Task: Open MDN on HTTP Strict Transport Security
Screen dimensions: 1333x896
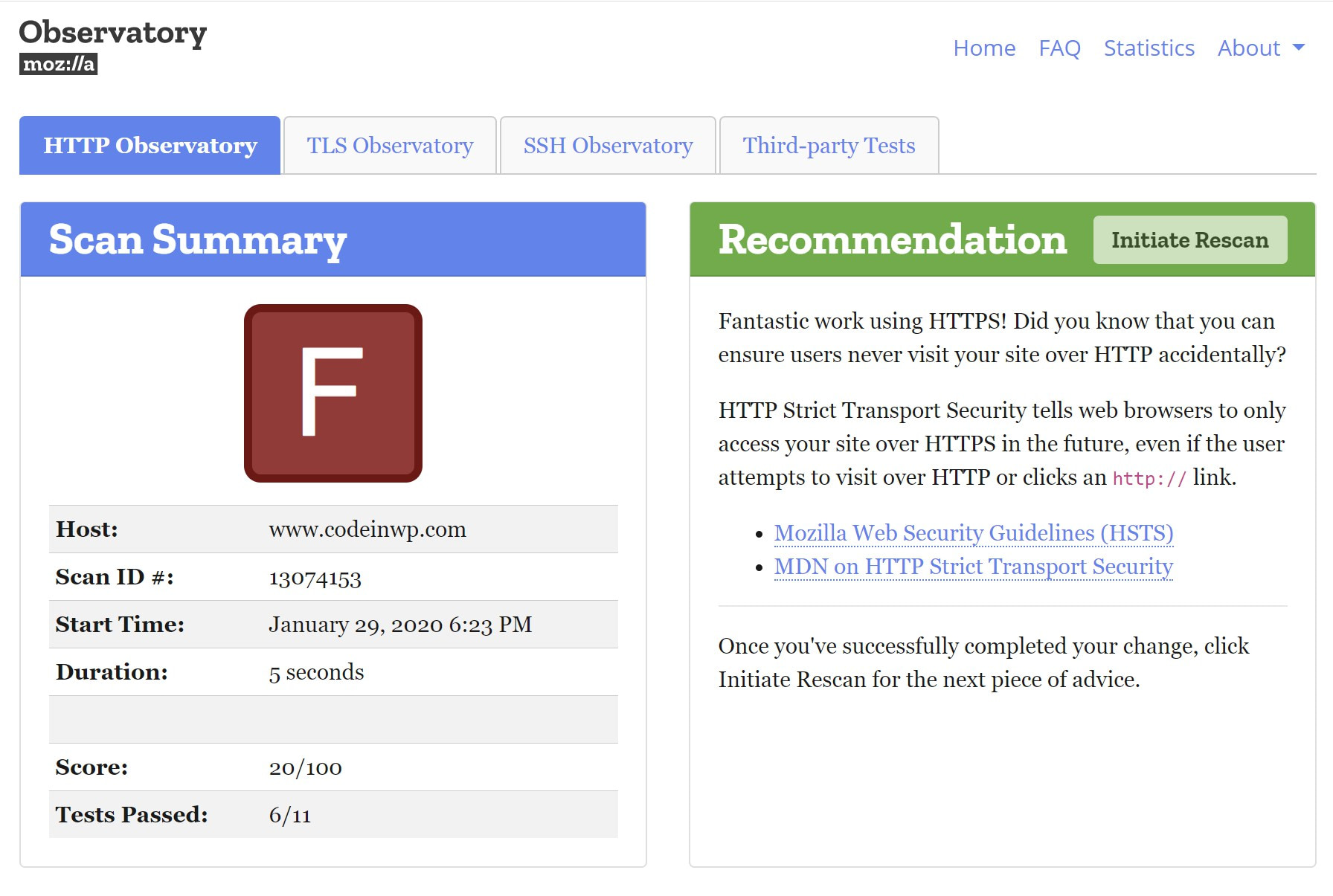Action: coord(973,567)
